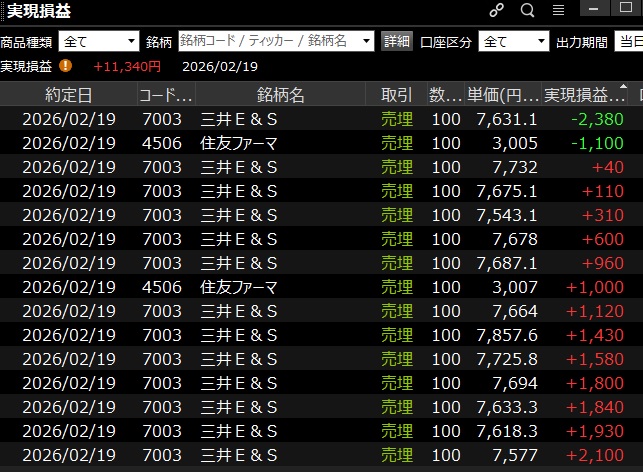This screenshot has height=472, width=643.
Task: Open the 銘柄 search field dropdown arrow
Action: tap(366, 41)
